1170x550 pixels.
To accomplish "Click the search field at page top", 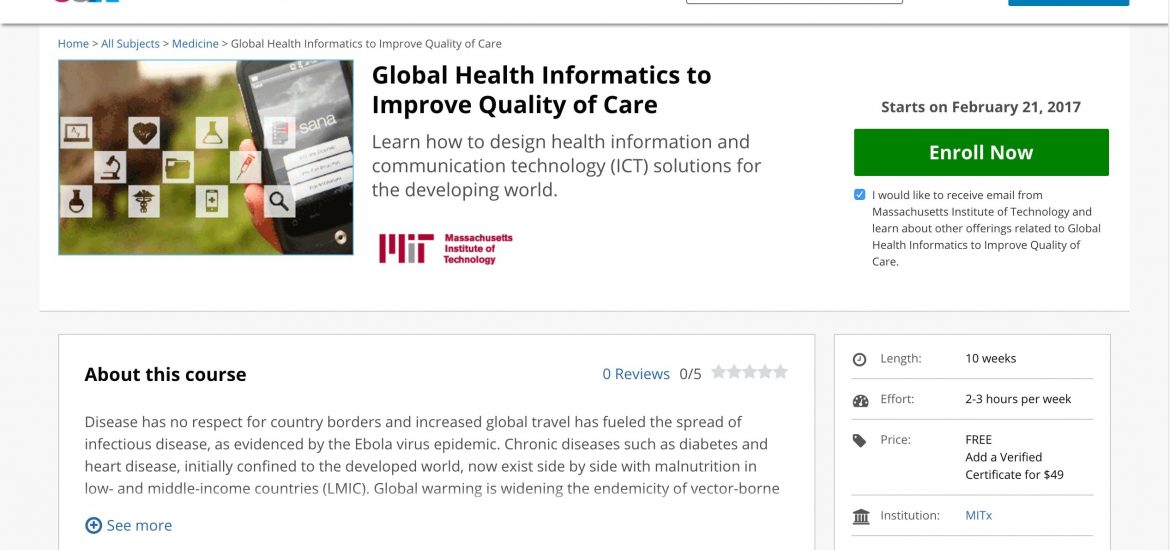I will point(794,1).
